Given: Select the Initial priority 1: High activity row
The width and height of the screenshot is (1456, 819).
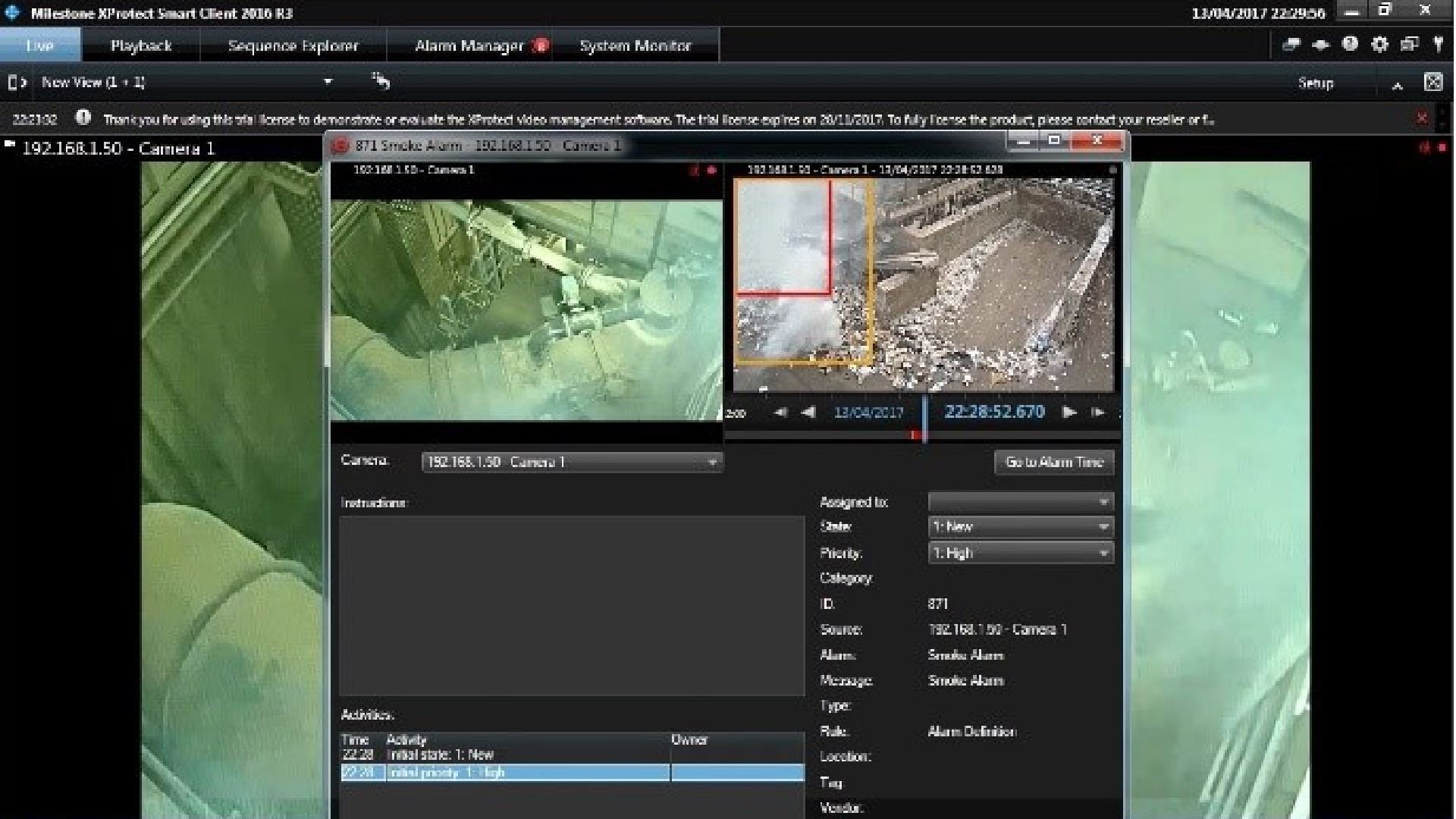Looking at the screenshot, I should point(572,772).
